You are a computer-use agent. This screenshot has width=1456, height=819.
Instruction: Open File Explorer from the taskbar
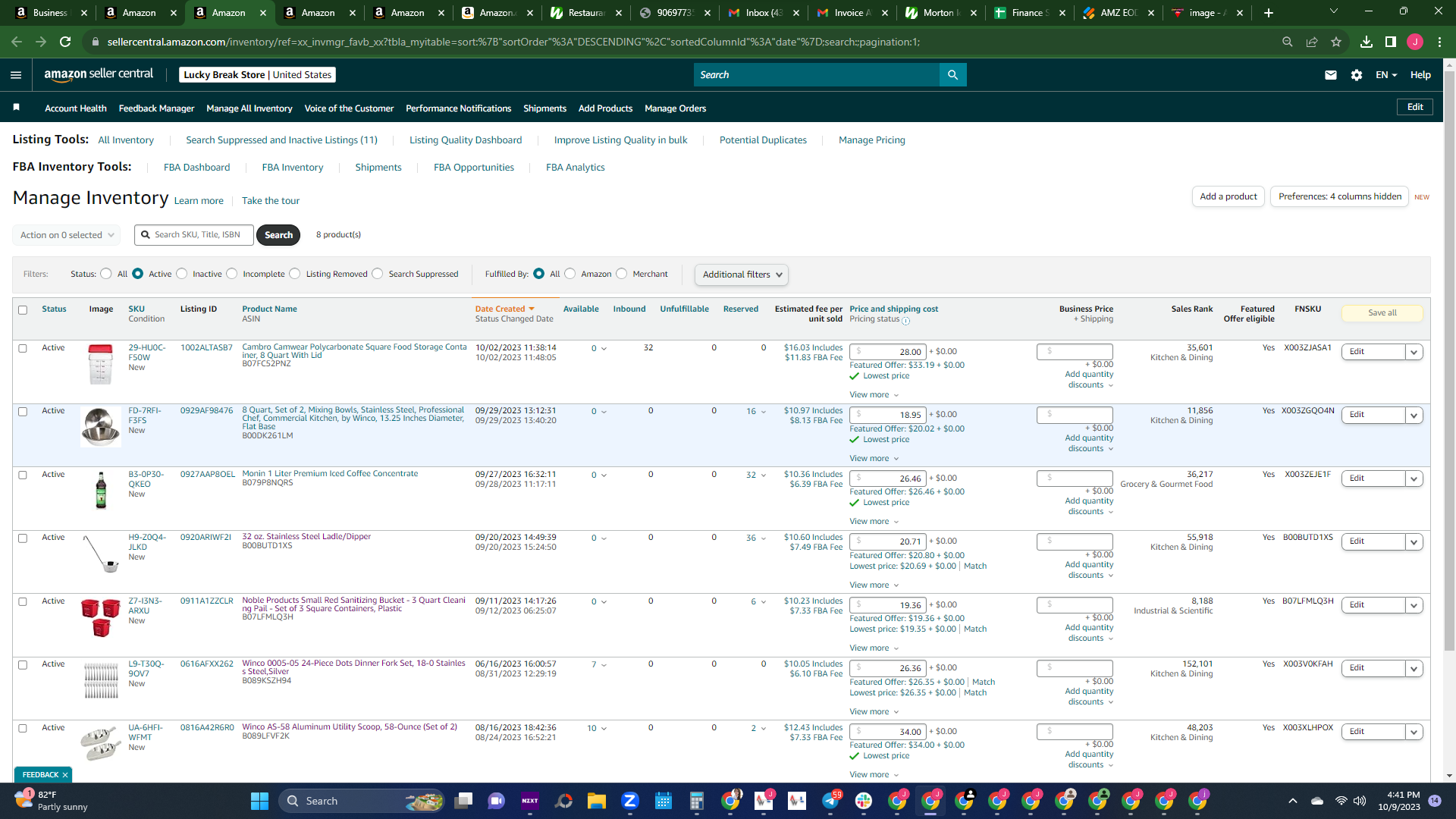tap(596, 801)
